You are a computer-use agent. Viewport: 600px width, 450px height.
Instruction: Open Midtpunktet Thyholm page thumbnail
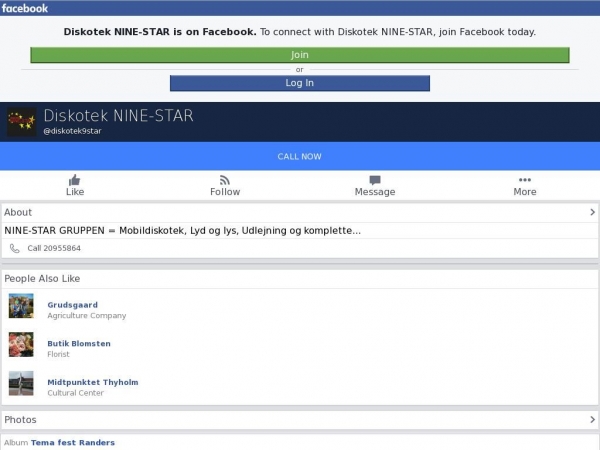point(21,383)
